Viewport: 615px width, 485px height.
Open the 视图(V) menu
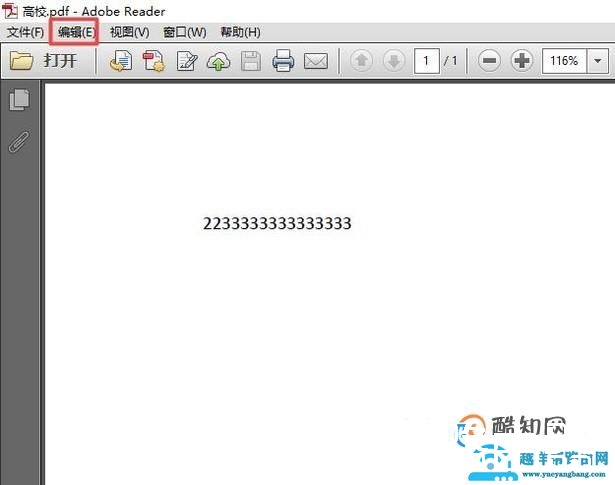click(129, 32)
